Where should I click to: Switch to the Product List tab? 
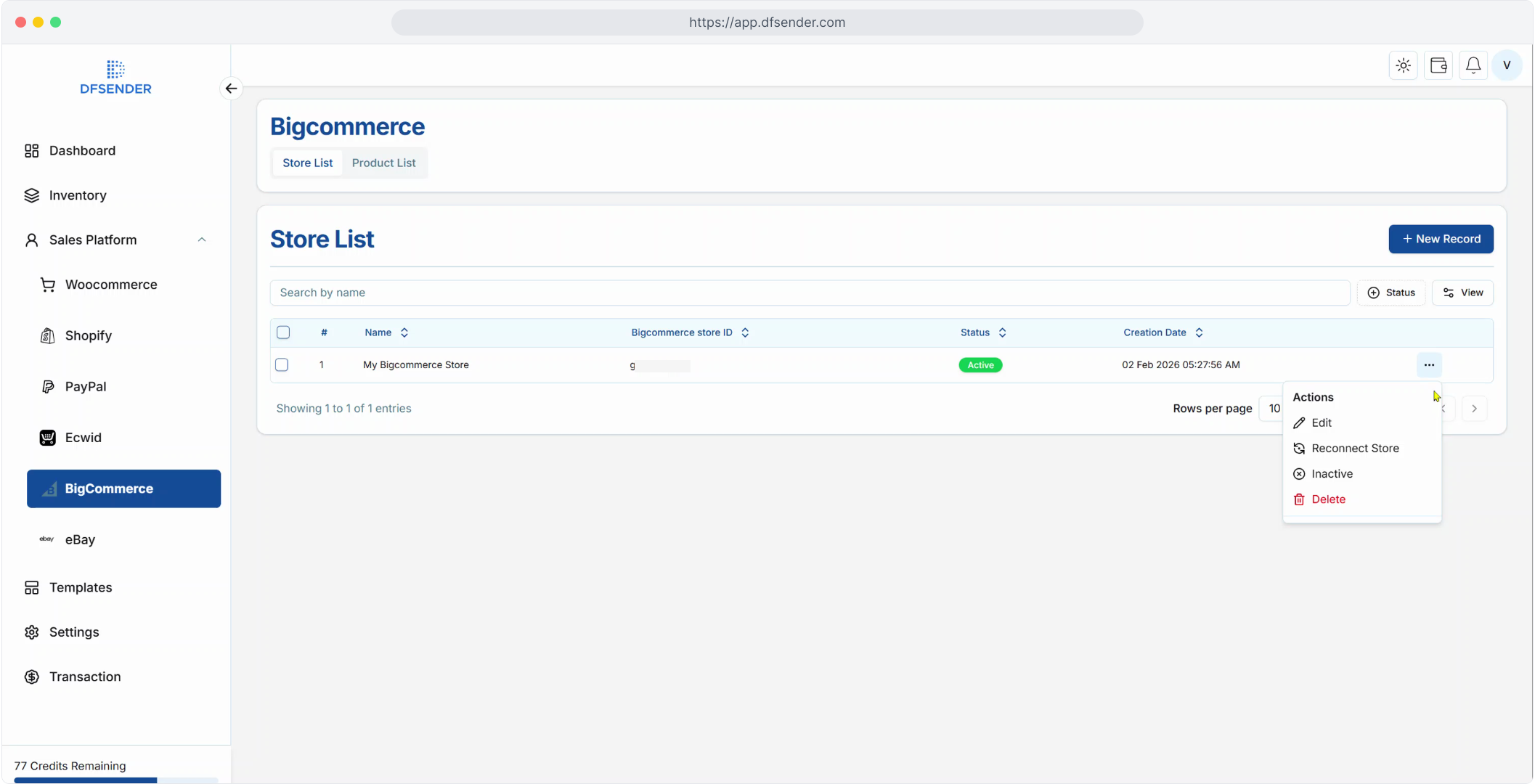[383, 163]
